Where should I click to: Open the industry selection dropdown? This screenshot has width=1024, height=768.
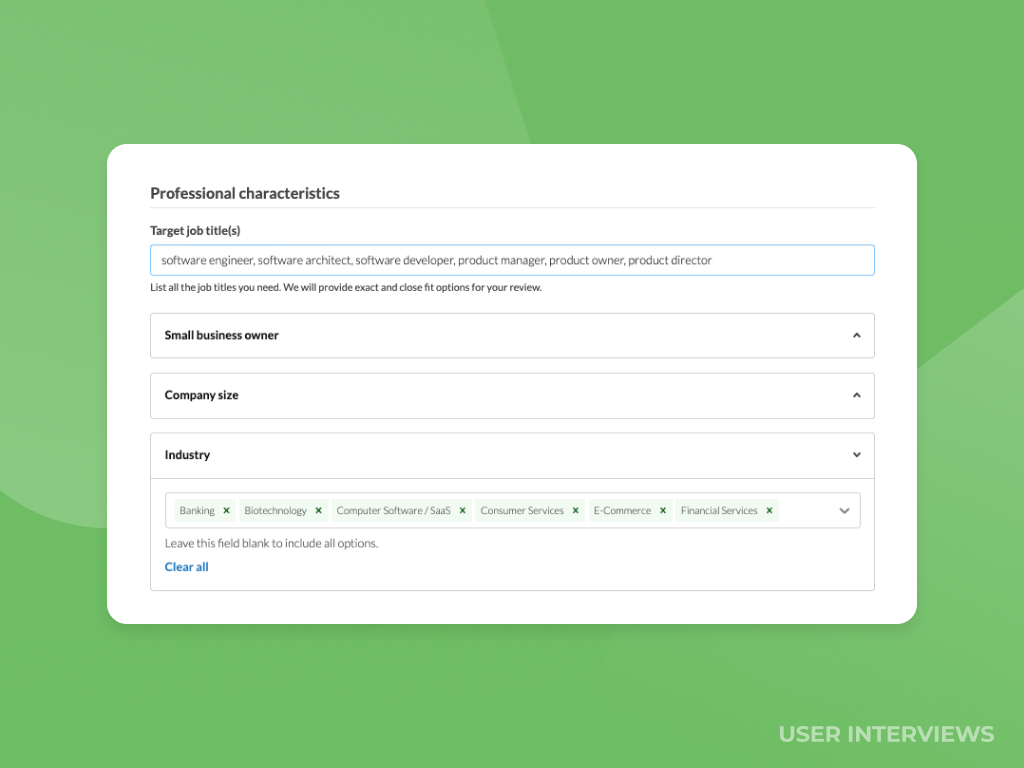point(845,510)
